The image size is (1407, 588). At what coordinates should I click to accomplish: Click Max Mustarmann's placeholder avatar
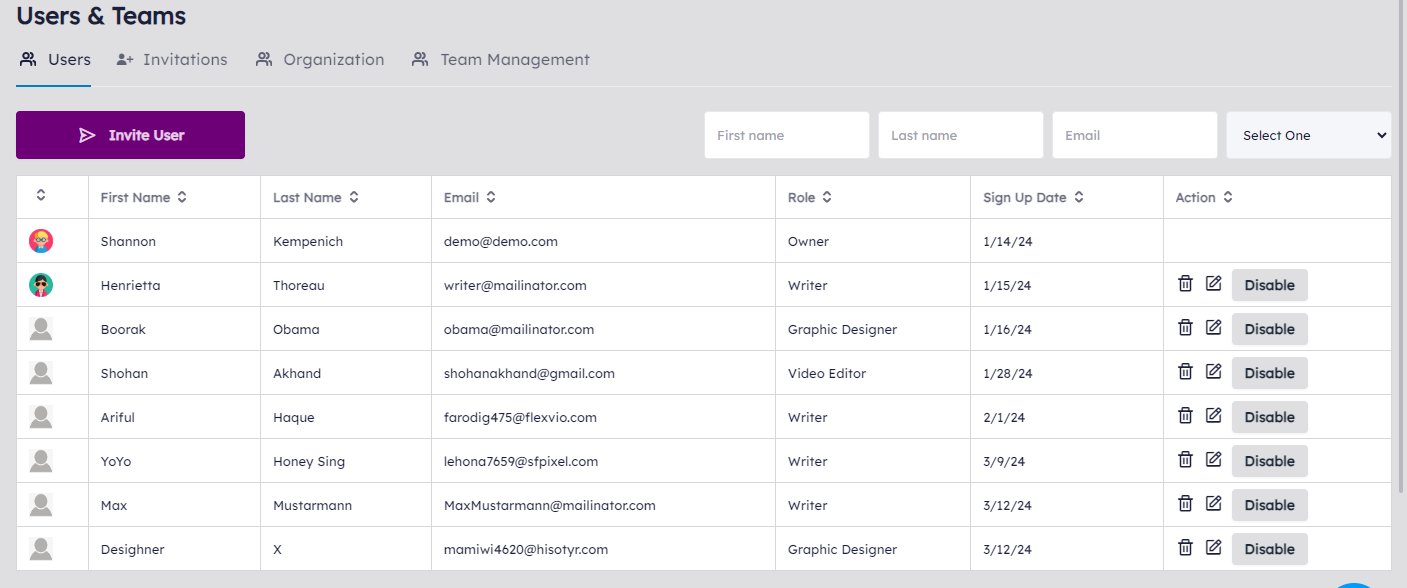(x=41, y=505)
